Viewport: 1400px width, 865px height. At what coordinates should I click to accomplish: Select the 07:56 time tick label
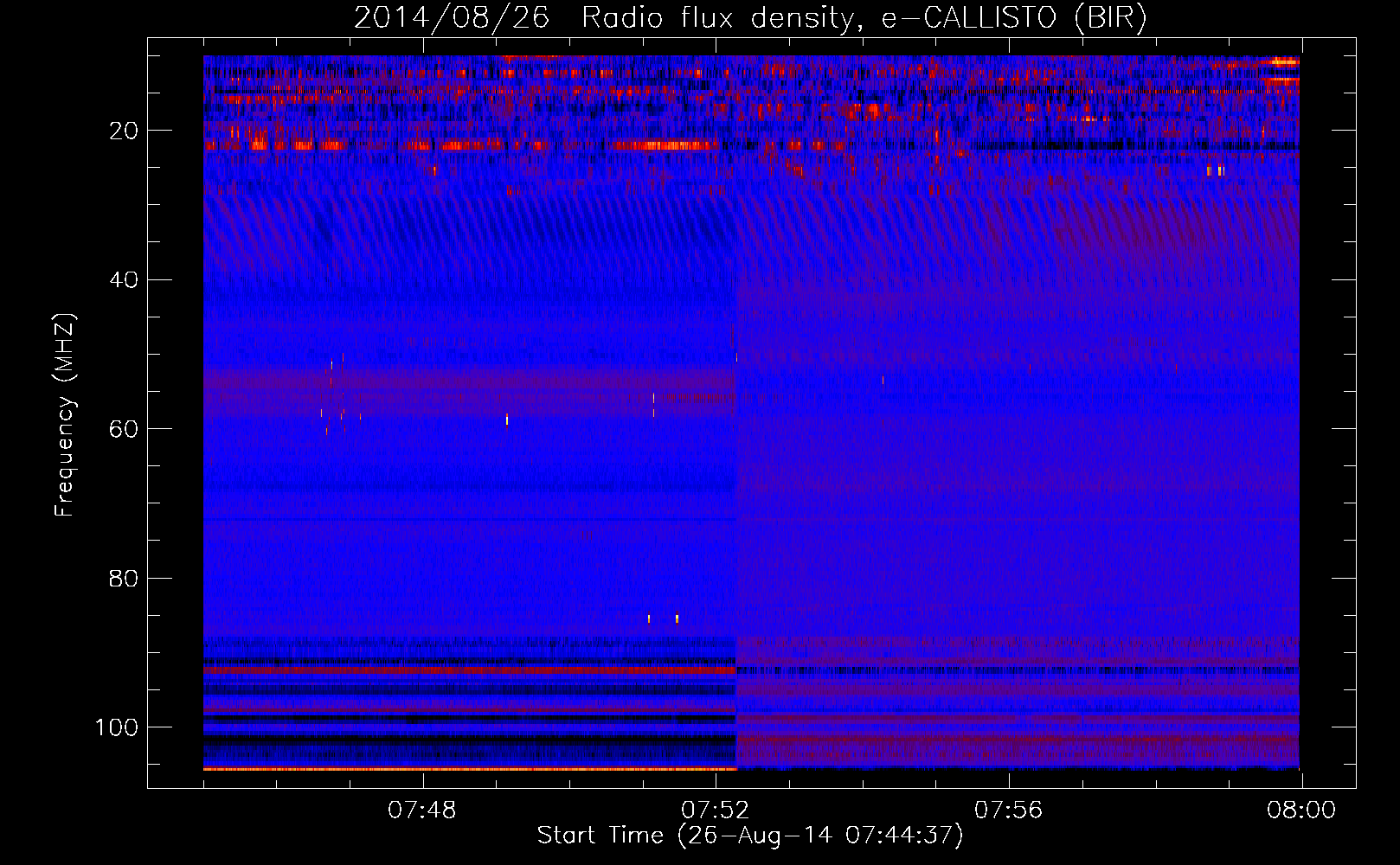1009,811
